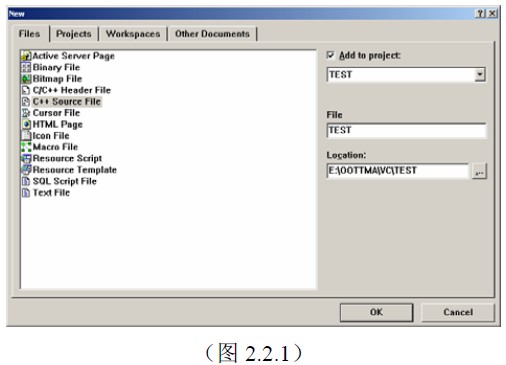Select the Active Server Page file icon
506x365 pixels.
click(x=26, y=56)
